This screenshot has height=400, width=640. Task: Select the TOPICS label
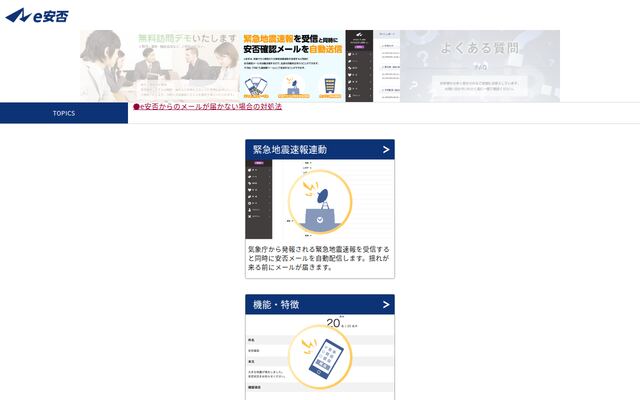point(64,113)
